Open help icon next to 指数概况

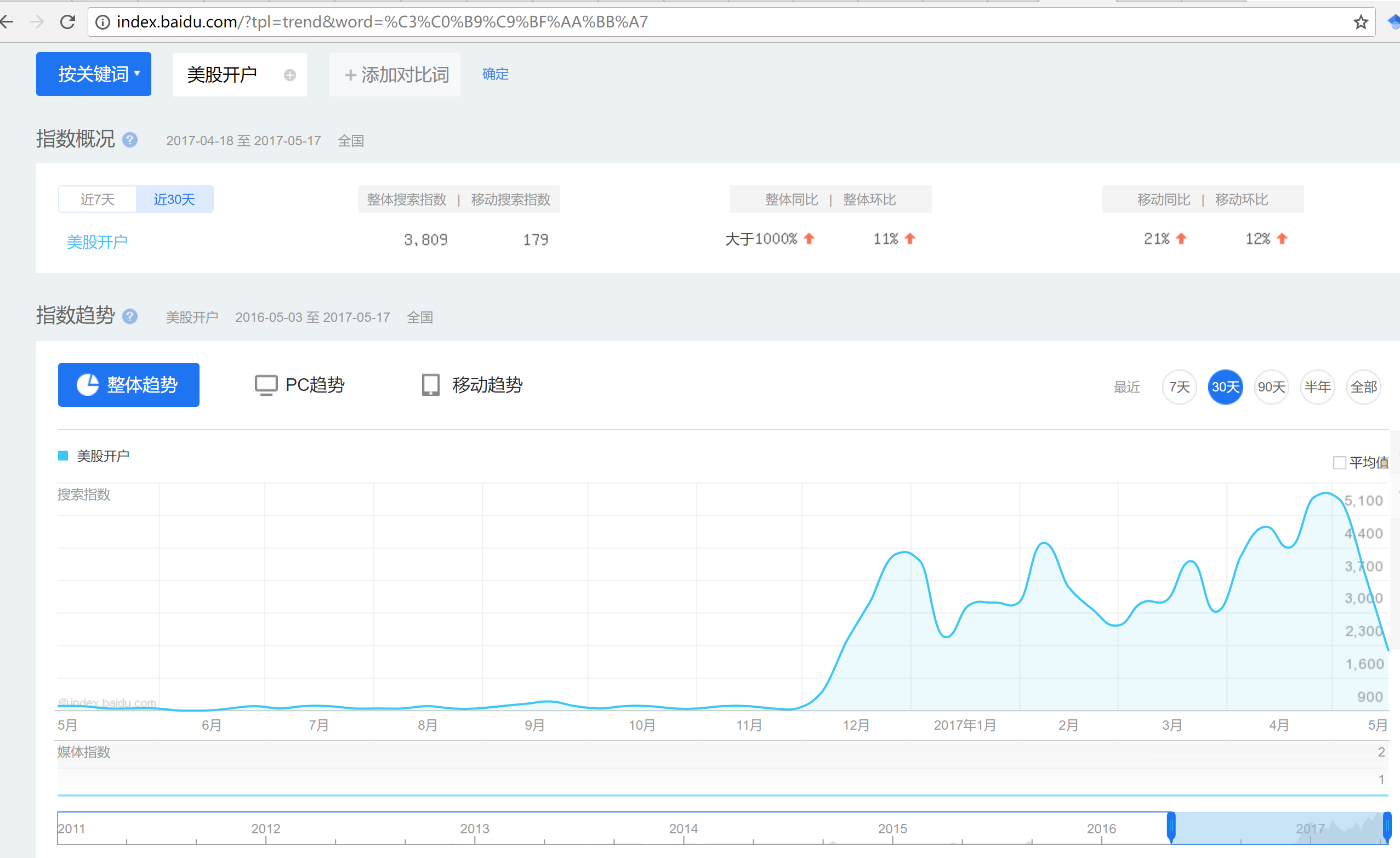point(130,140)
